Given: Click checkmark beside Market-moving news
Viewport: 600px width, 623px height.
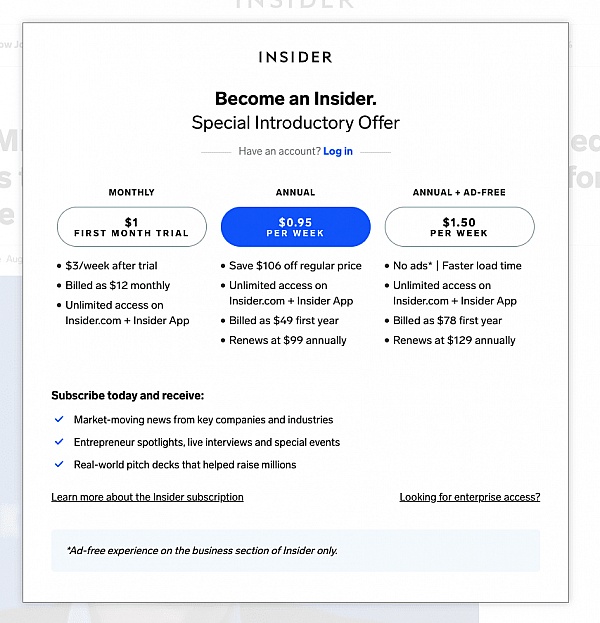Looking at the screenshot, I should click(x=59, y=419).
